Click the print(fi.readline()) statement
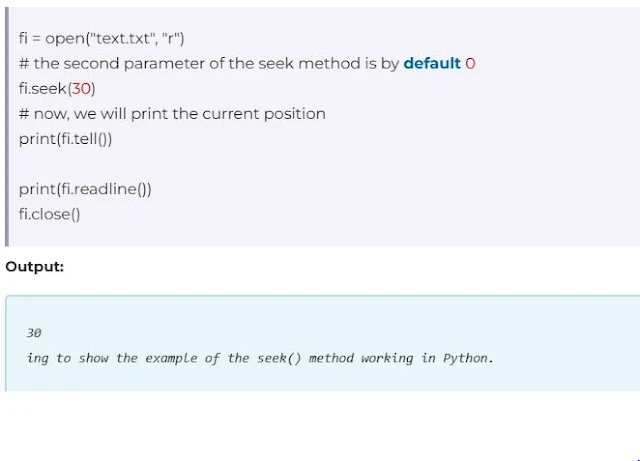Image resolution: width=640 pixels, height=461 pixels. [x=85, y=188]
